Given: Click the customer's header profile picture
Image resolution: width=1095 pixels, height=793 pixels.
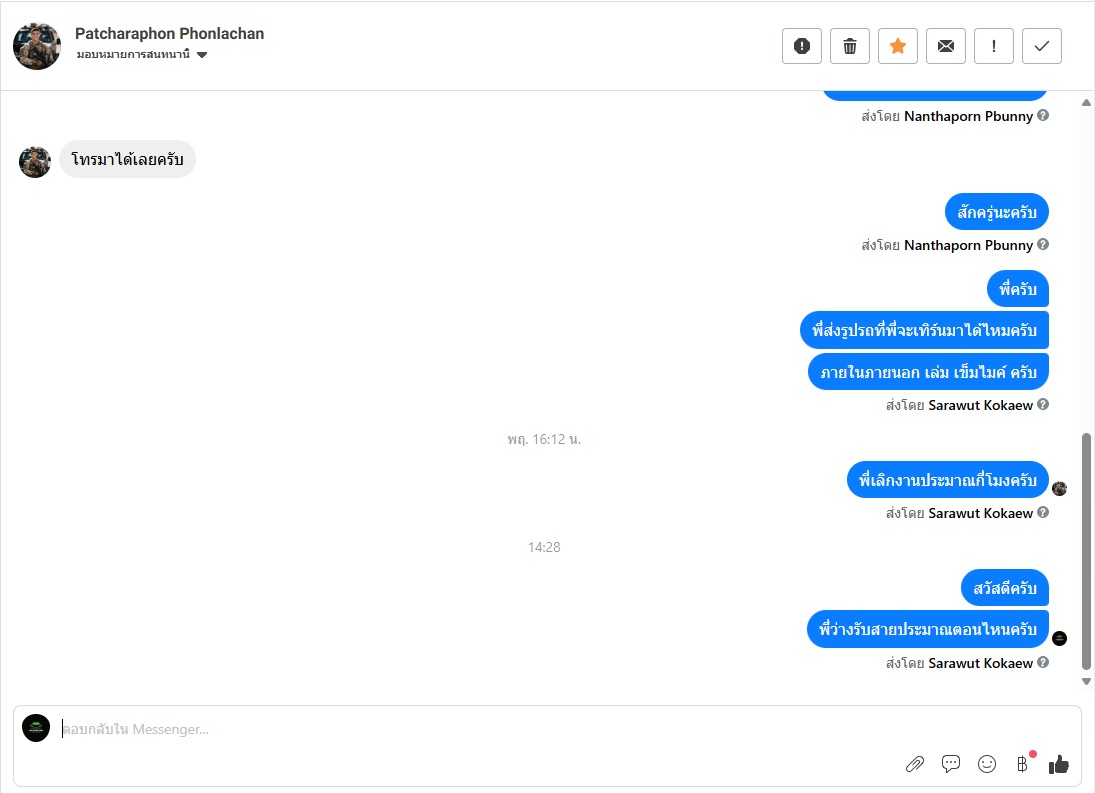Looking at the screenshot, I should coord(37,46).
